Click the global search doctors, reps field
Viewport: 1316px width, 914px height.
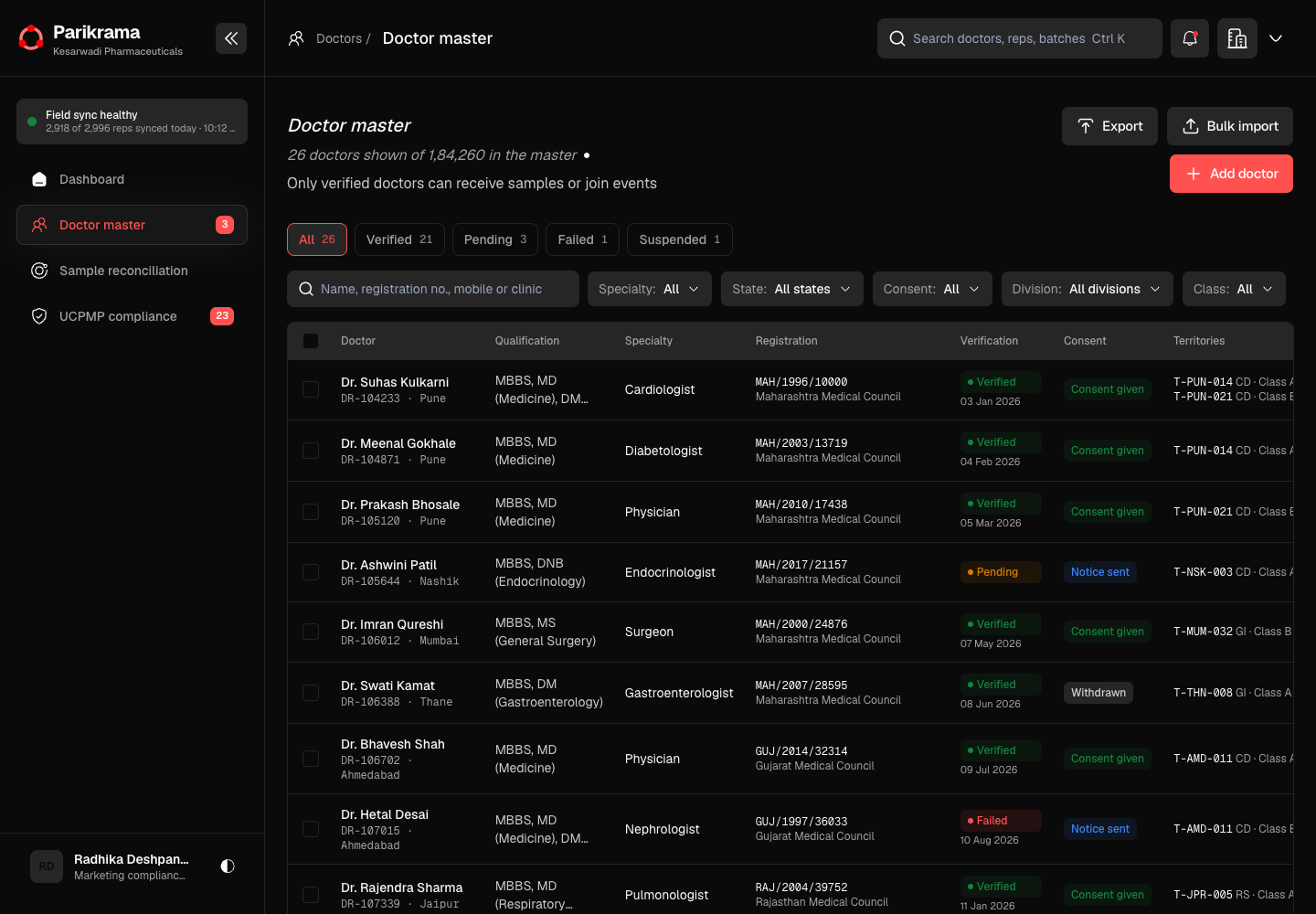(x=1020, y=38)
